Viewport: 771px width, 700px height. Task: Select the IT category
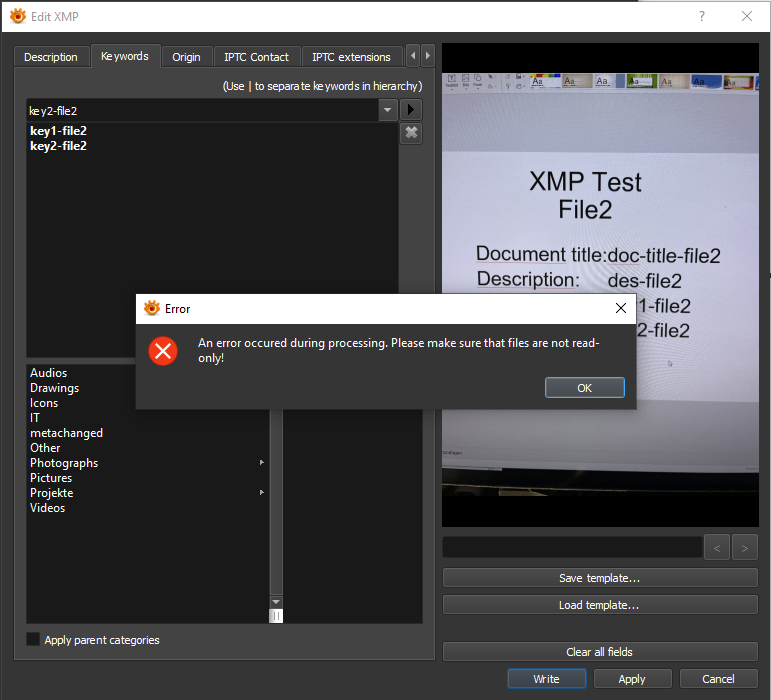click(34, 418)
